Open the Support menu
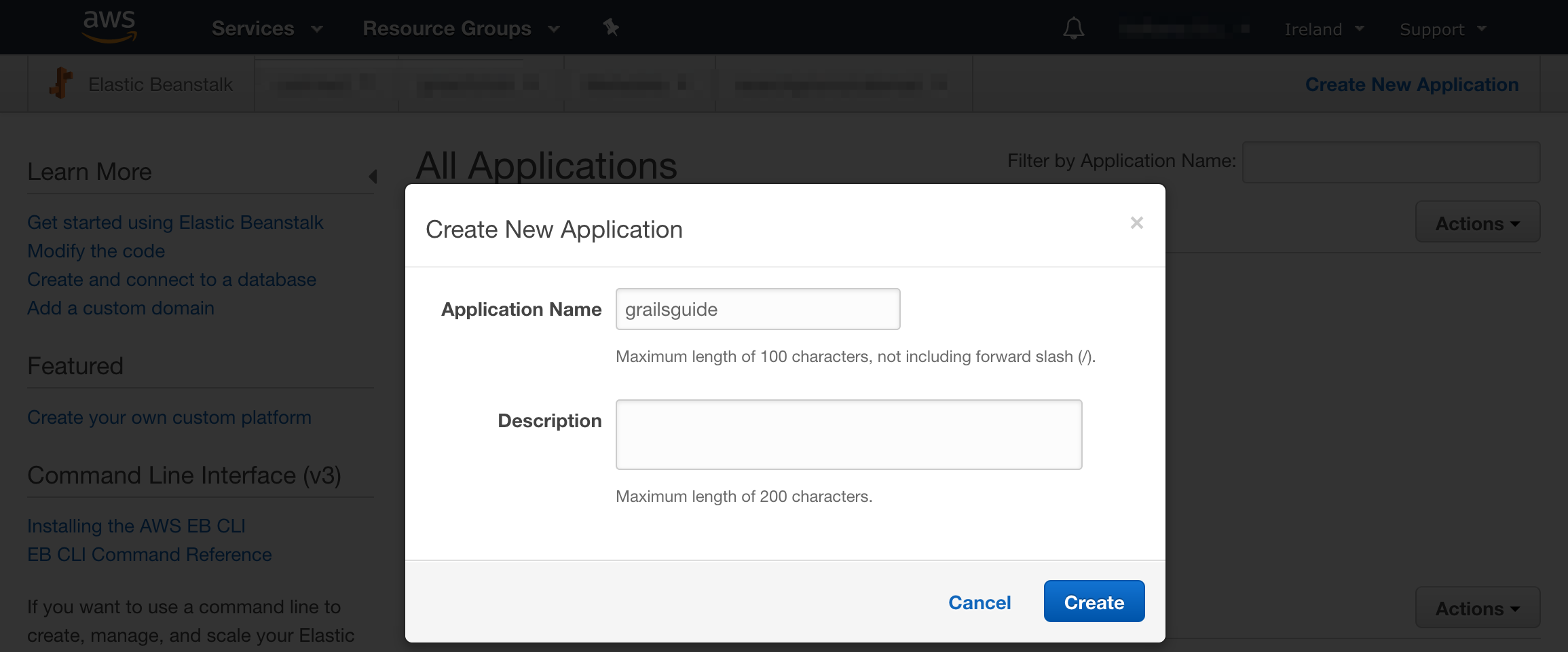Viewport: 1568px width, 652px height. [1443, 29]
